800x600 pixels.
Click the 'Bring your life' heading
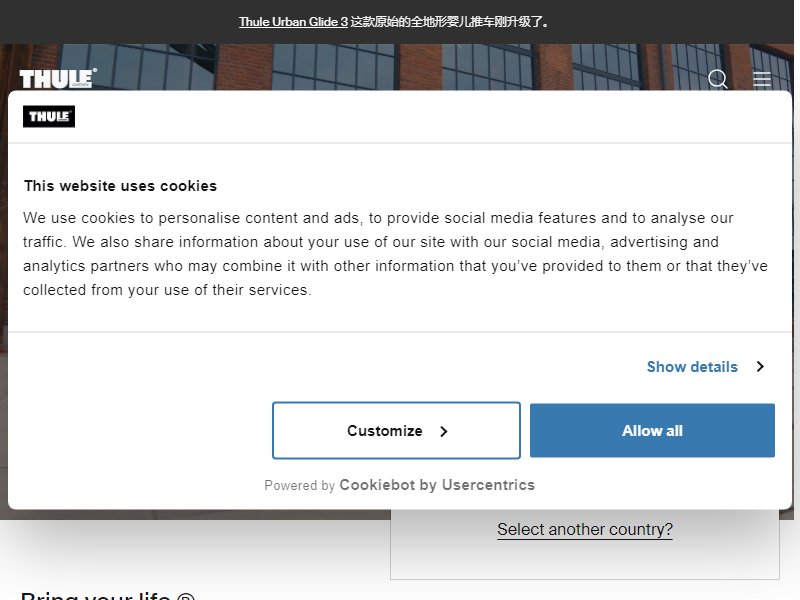pos(108,595)
